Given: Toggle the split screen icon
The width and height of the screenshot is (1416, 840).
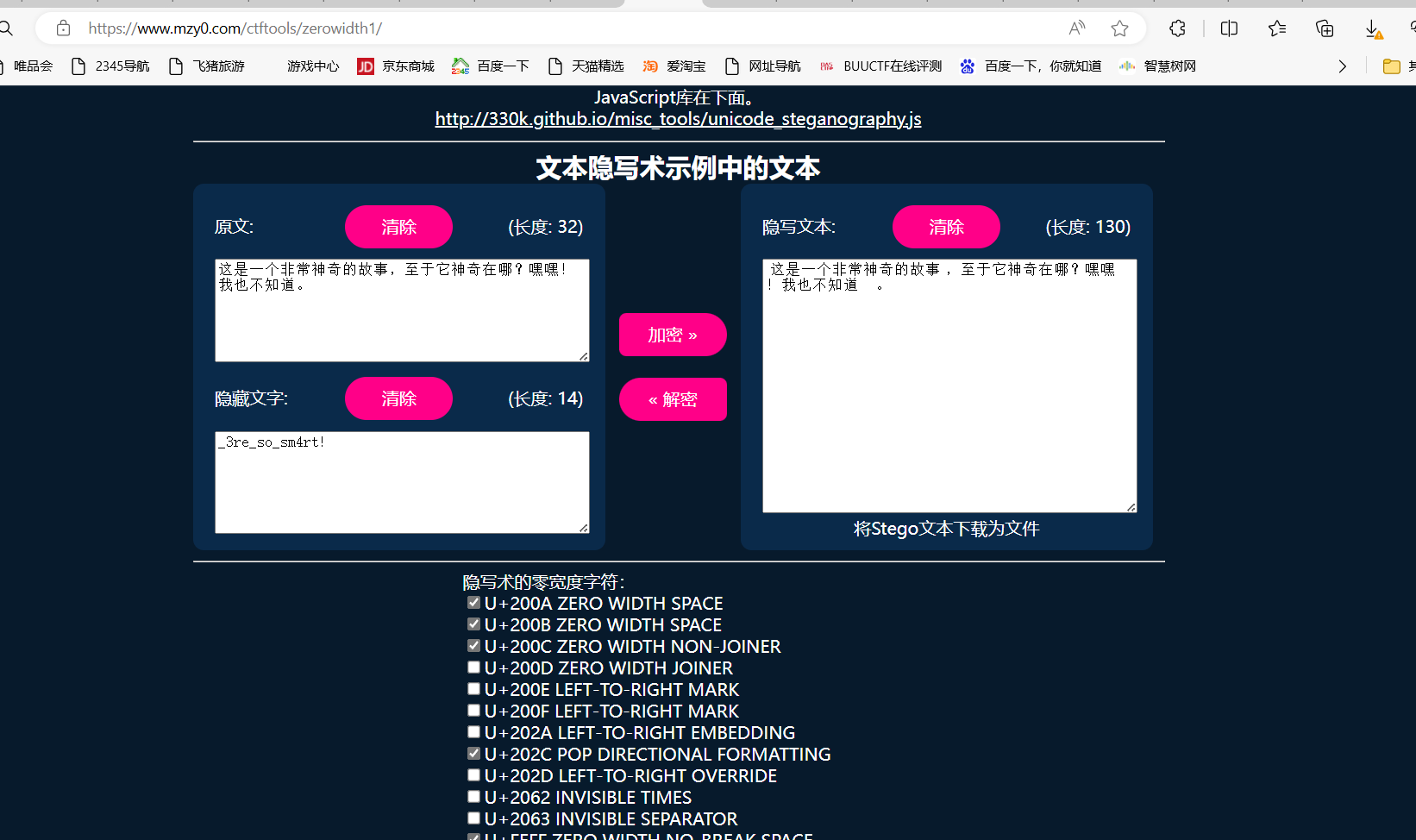Looking at the screenshot, I should coord(1229,28).
